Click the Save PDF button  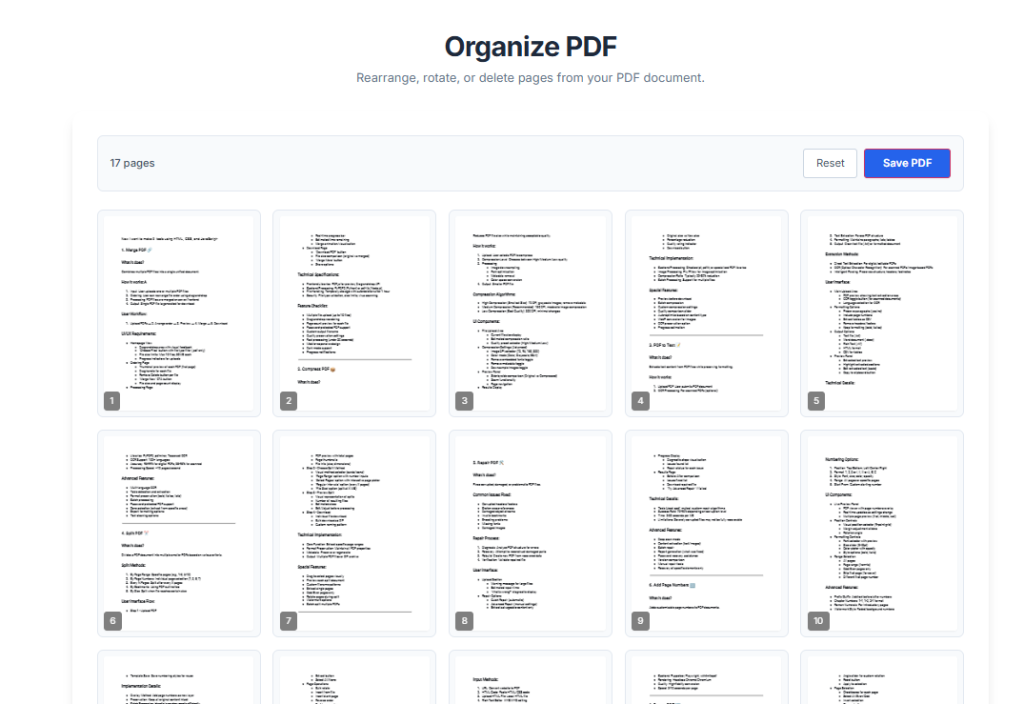coord(907,163)
